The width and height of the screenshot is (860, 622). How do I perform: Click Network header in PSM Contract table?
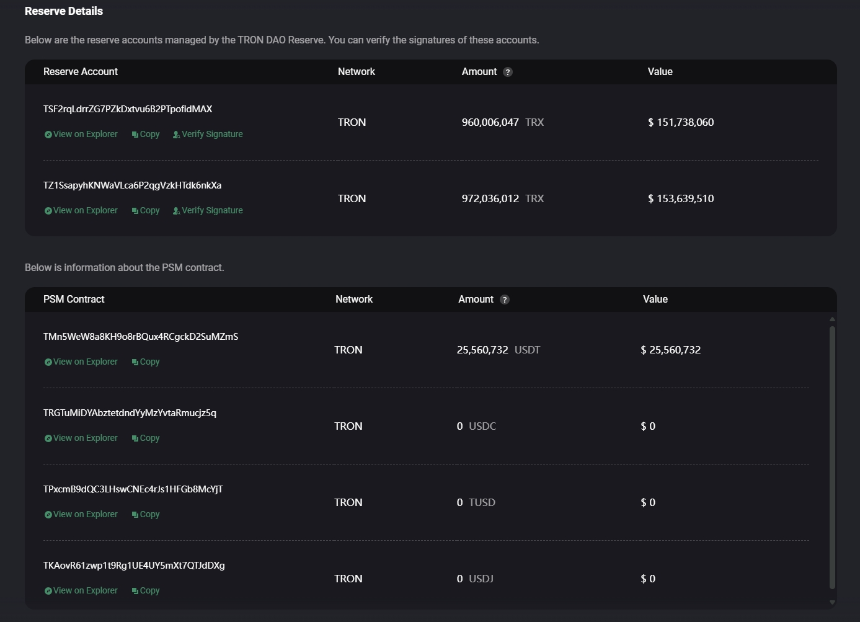tap(354, 299)
